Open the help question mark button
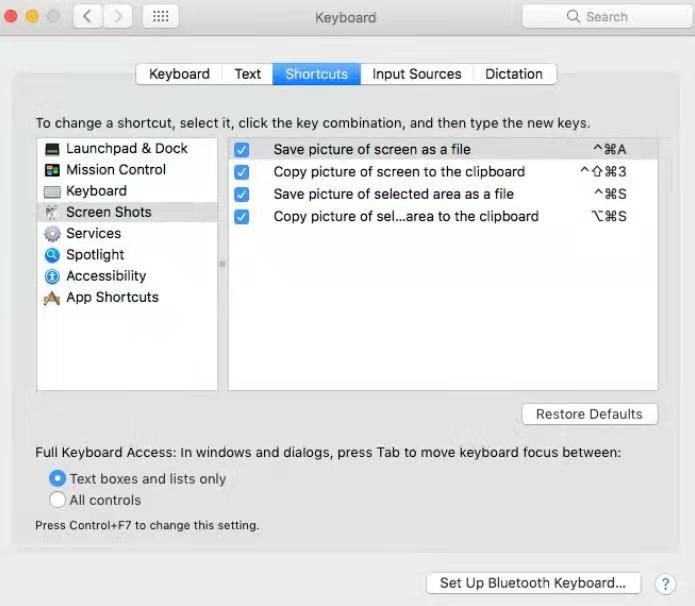Image resolution: width=695 pixels, height=606 pixels. [x=665, y=584]
